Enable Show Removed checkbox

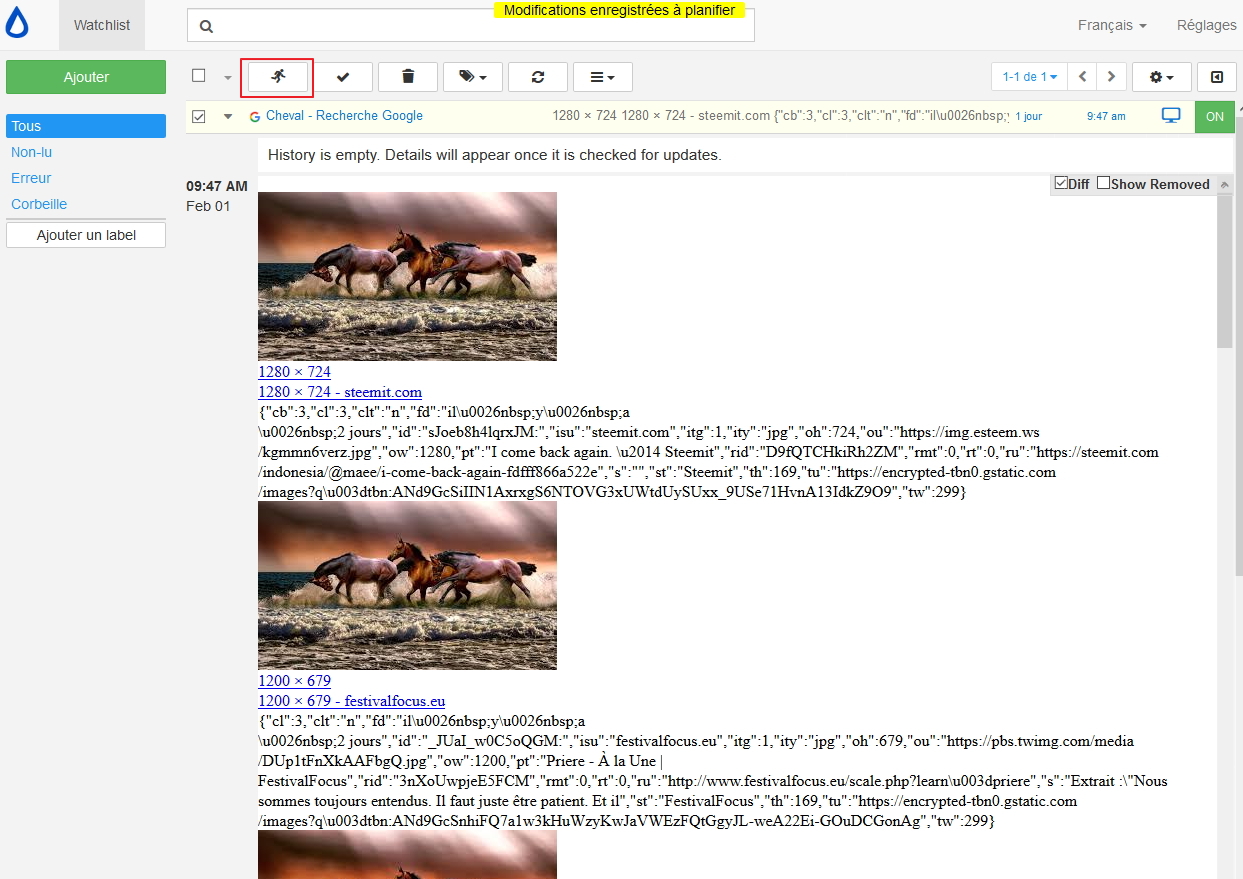click(x=1103, y=183)
